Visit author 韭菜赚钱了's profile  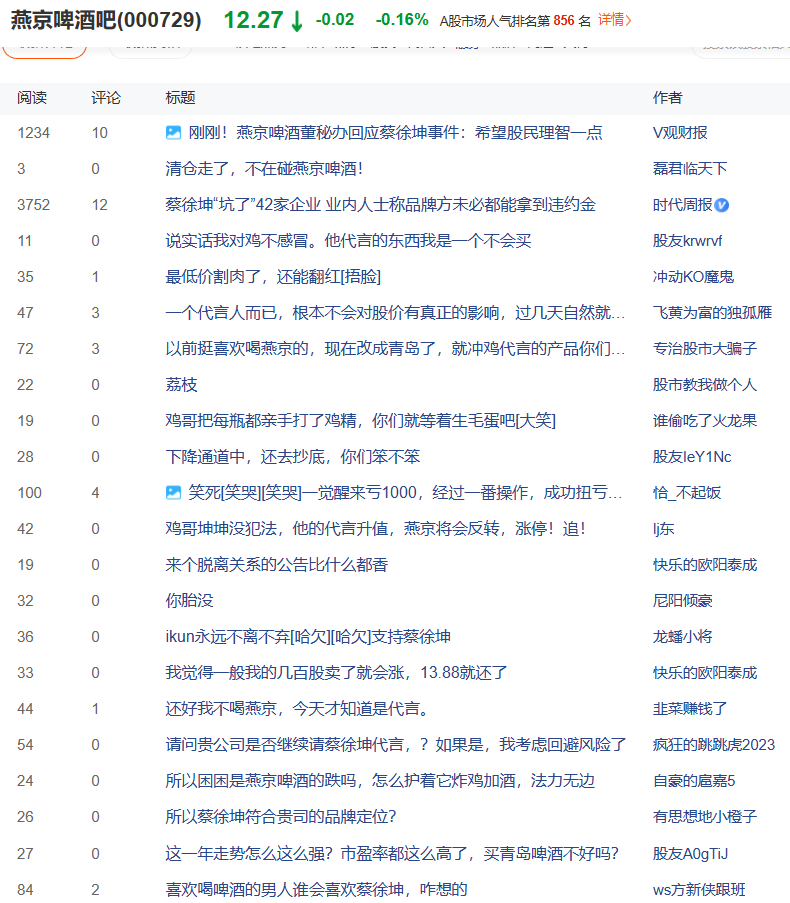click(x=690, y=709)
